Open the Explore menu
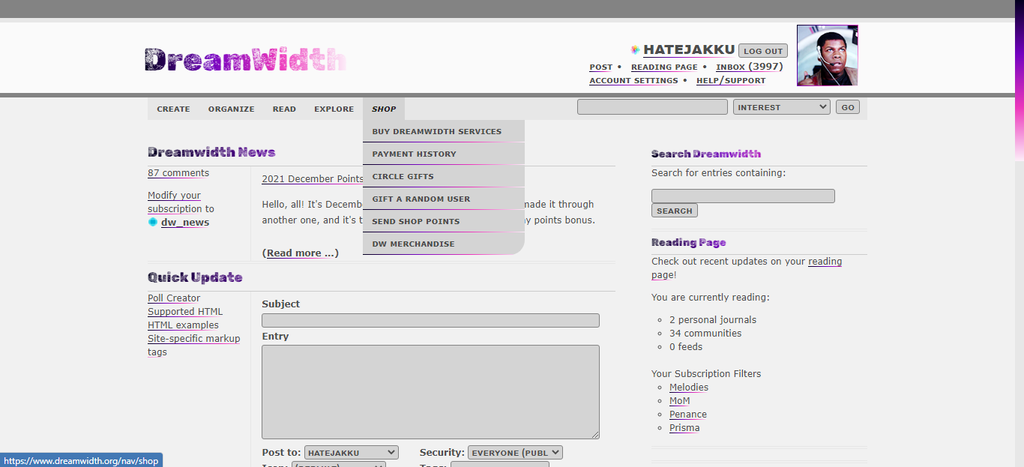 pos(334,109)
